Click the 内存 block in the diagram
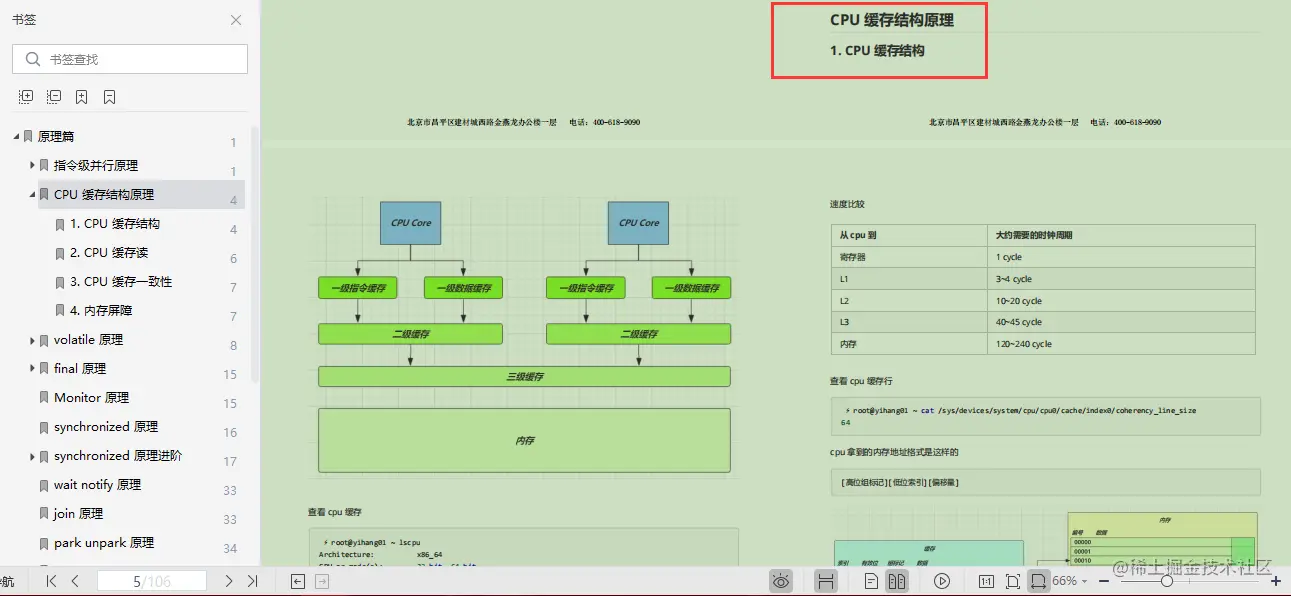 click(x=524, y=440)
